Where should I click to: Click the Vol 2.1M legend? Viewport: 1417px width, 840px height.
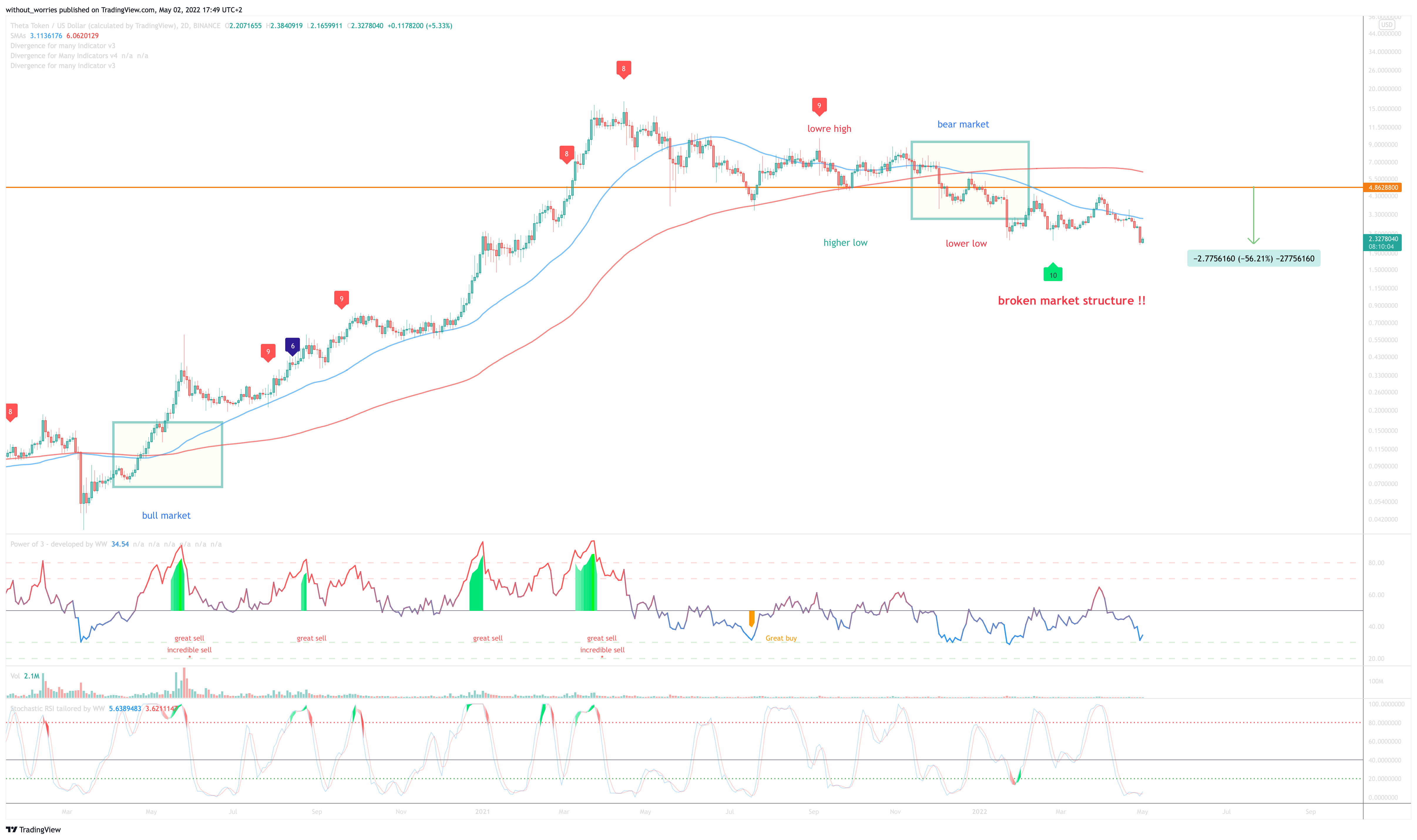(25, 676)
